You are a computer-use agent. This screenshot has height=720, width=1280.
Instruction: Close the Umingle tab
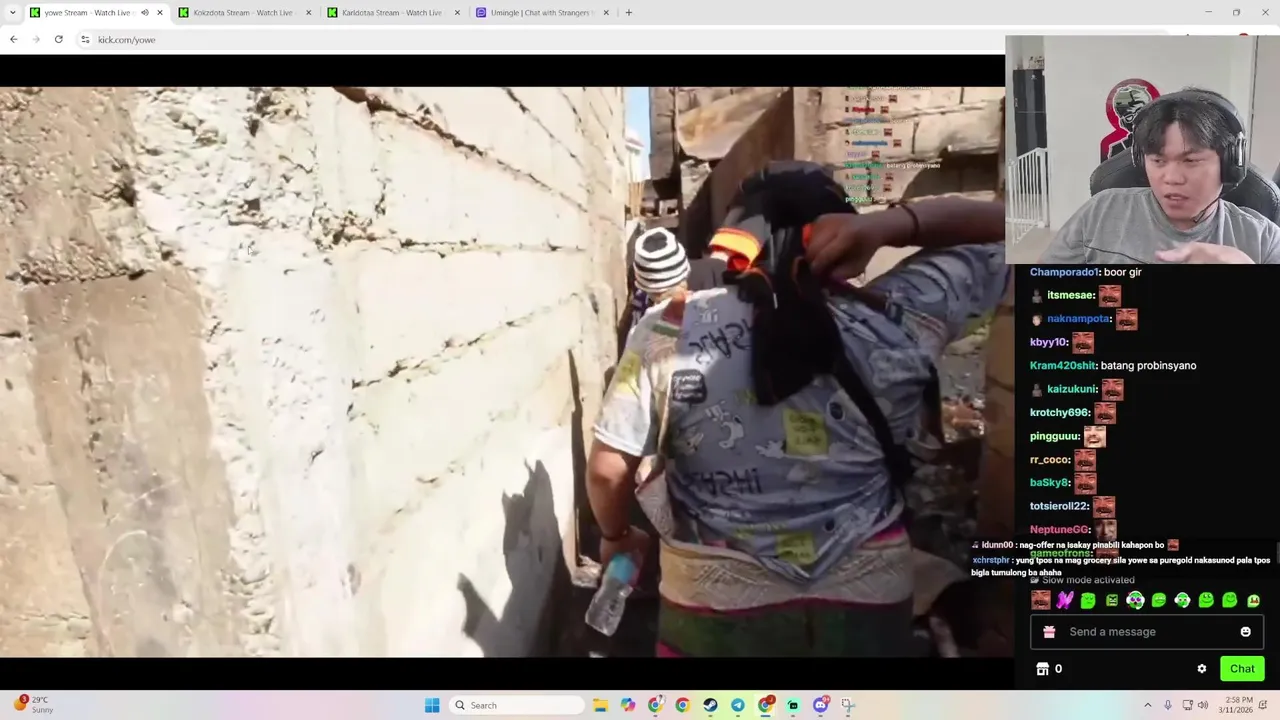[605, 13]
